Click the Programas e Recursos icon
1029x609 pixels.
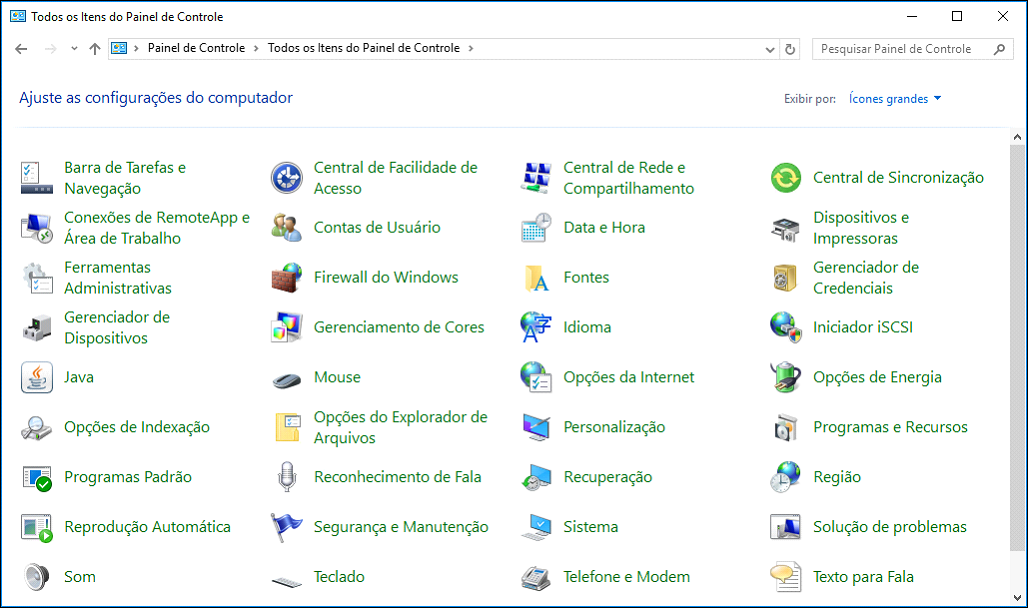coord(786,427)
